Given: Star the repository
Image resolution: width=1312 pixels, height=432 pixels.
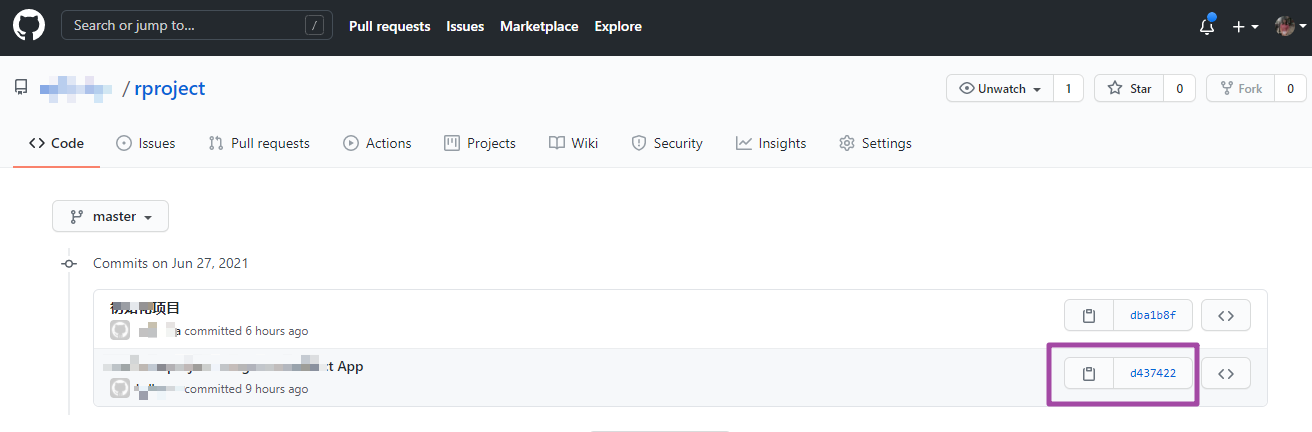Looking at the screenshot, I should [1130, 88].
